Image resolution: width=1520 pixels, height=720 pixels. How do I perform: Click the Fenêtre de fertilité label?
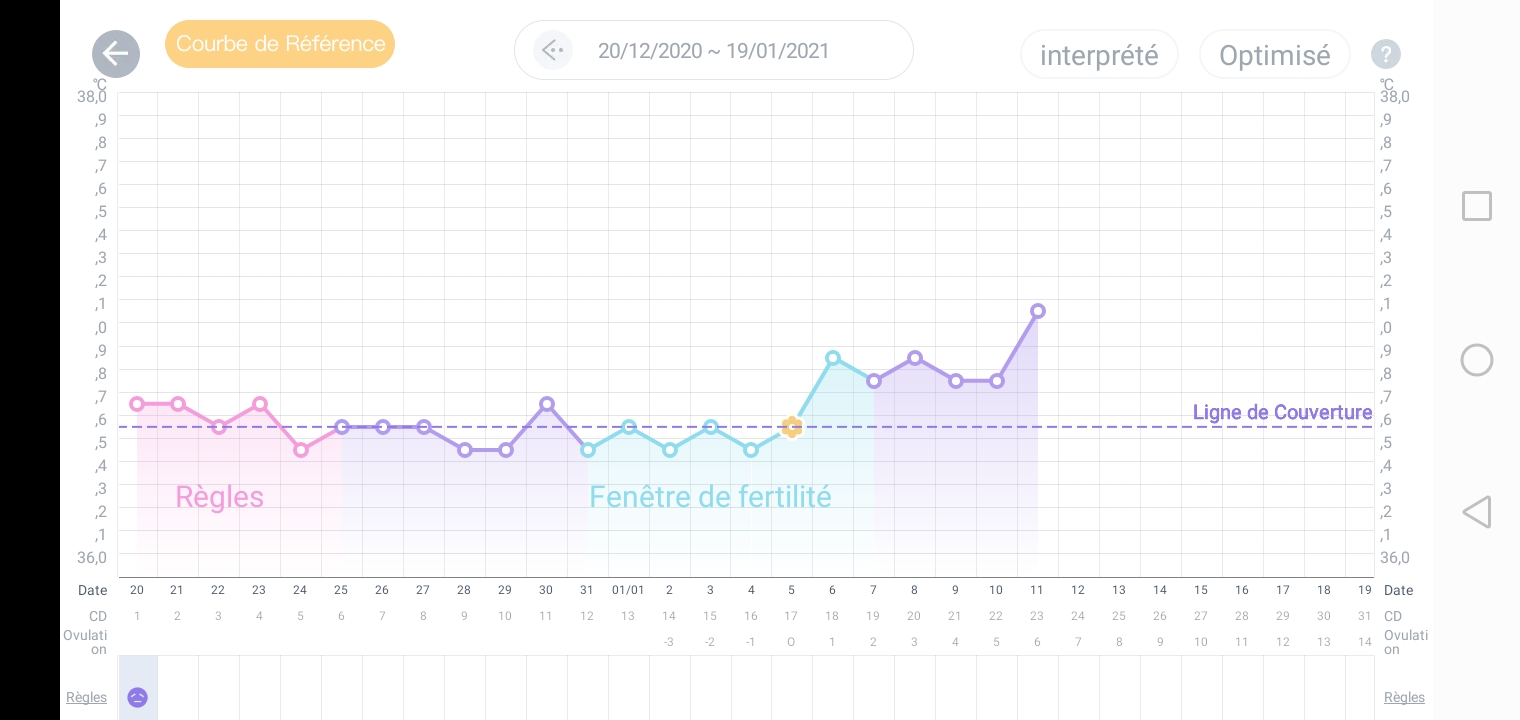pyautogui.click(x=710, y=497)
